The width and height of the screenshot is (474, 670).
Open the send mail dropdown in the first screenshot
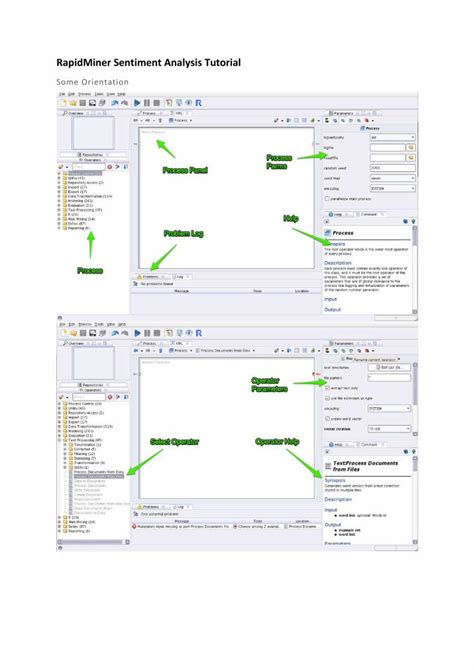pyautogui.click(x=392, y=178)
